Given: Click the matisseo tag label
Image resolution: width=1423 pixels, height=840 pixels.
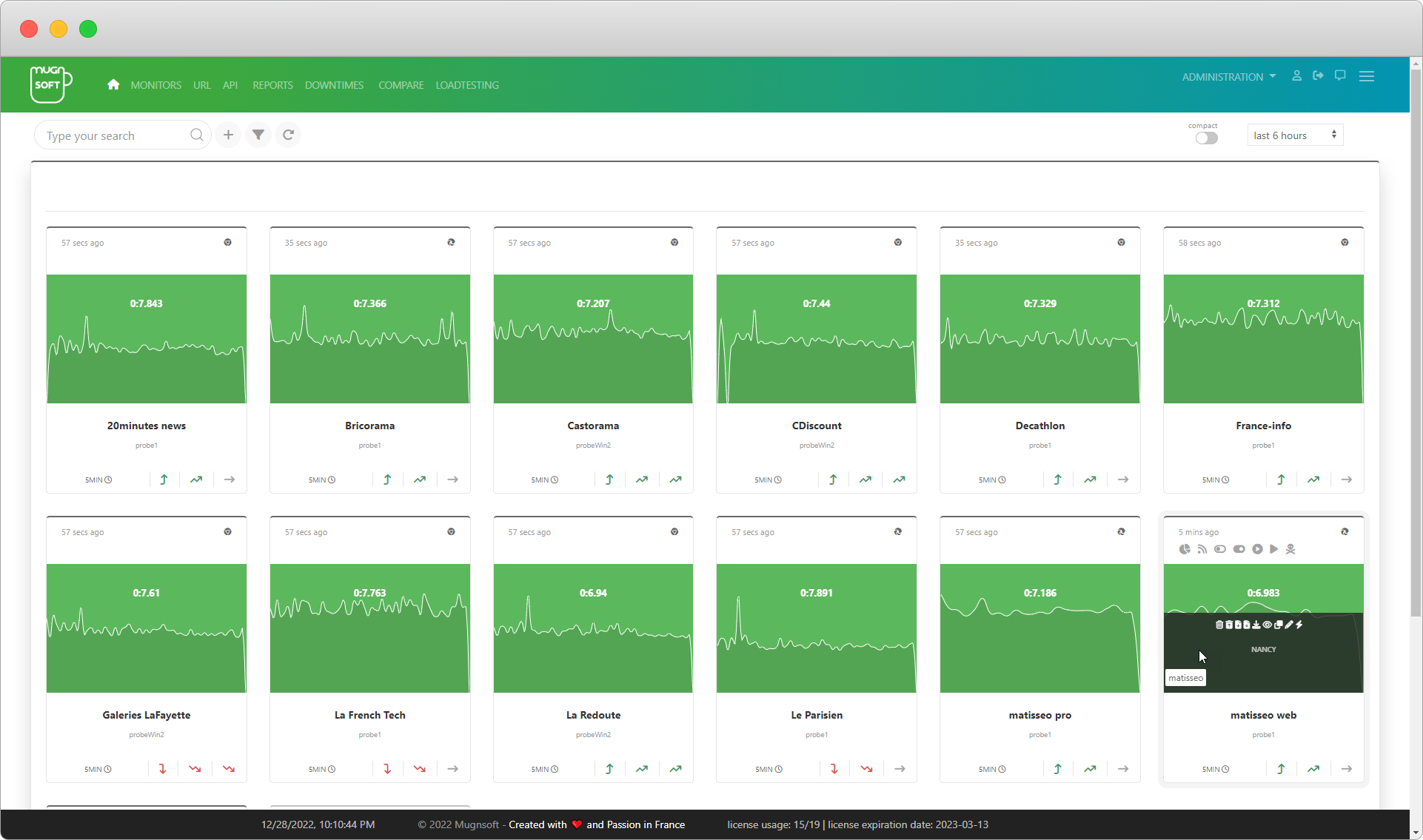Looking at the screenshot, I should point(1185,678).
